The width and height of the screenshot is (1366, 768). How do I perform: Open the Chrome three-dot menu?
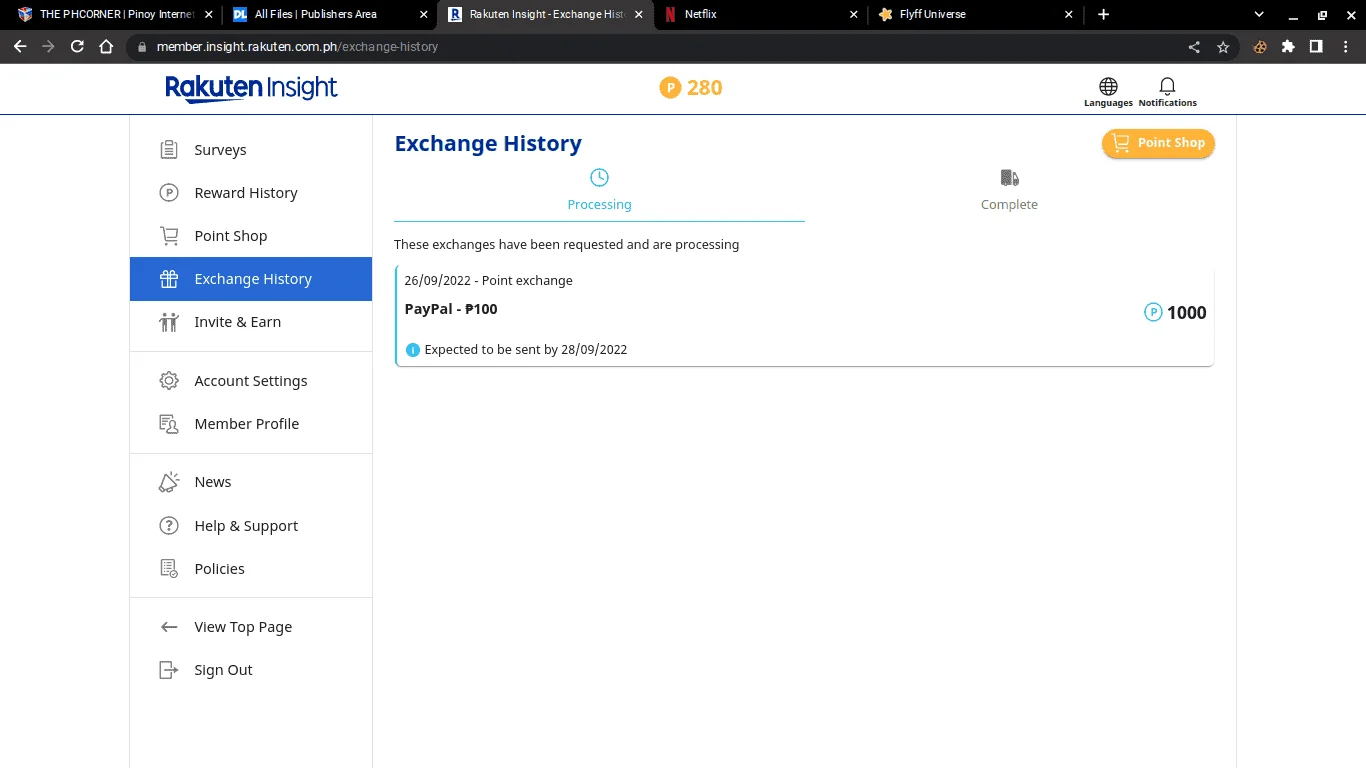1345,47
